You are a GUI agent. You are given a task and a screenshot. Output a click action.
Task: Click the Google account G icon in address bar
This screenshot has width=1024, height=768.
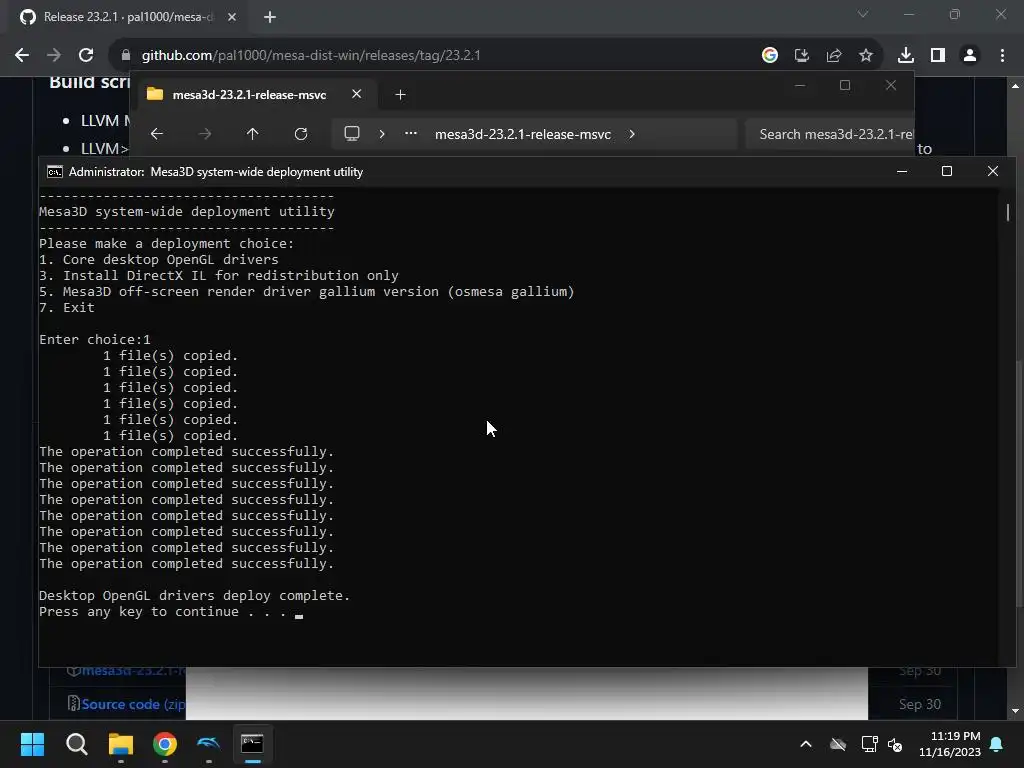click(x=770, y=56)
